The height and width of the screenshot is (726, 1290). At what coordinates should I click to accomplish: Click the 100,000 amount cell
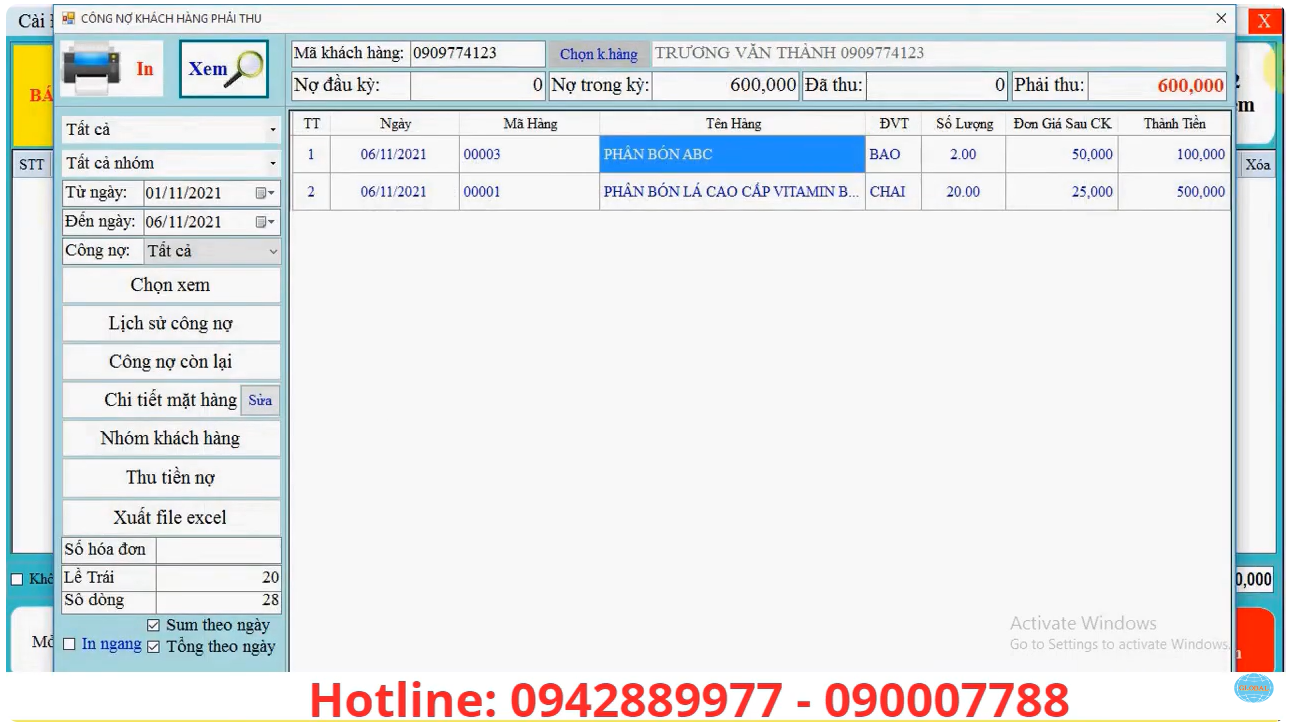pos(1175,155)
